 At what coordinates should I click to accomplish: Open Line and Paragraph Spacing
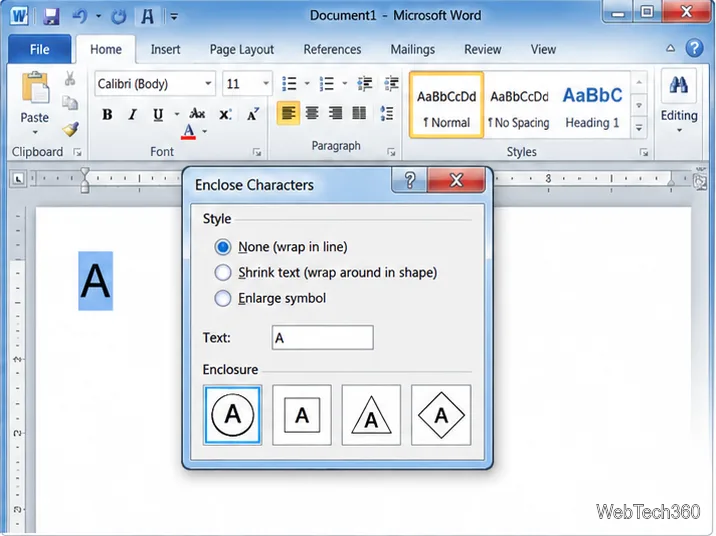point(387,113)
